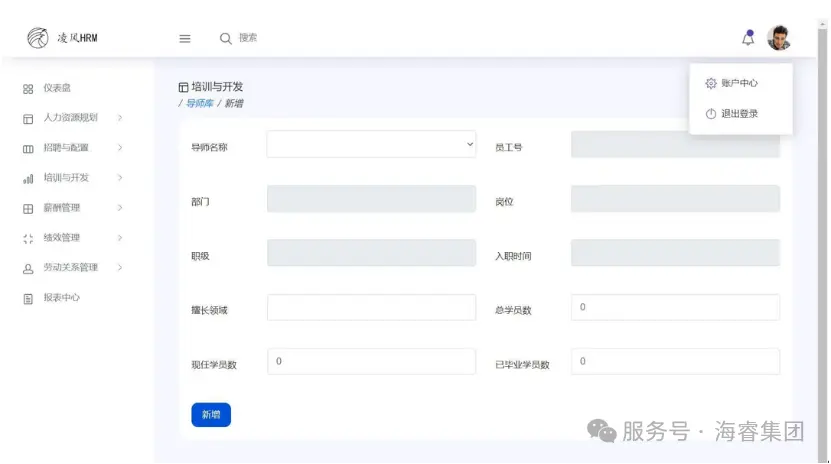This screenshot has width=831, height=464.
Task: Click the user avatar picture
Action: point(779,39)
